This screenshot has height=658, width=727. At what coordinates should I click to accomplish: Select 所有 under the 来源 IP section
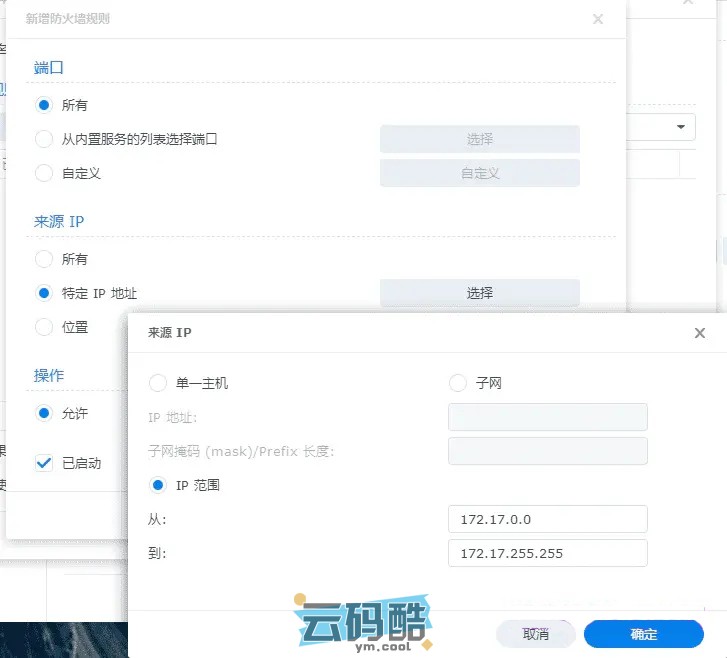click(x=44, y=259)
